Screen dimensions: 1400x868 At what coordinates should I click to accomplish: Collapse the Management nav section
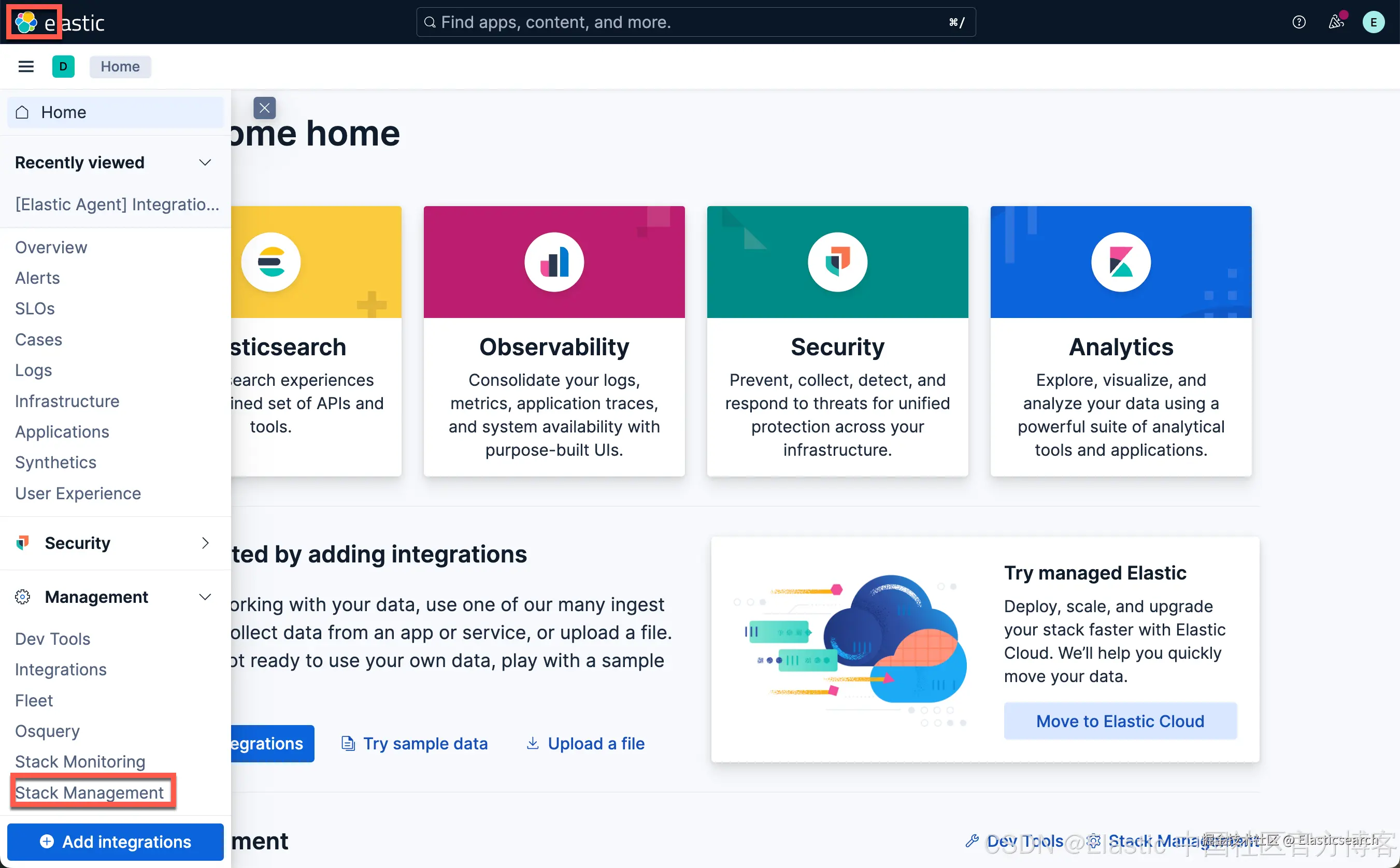205,597
